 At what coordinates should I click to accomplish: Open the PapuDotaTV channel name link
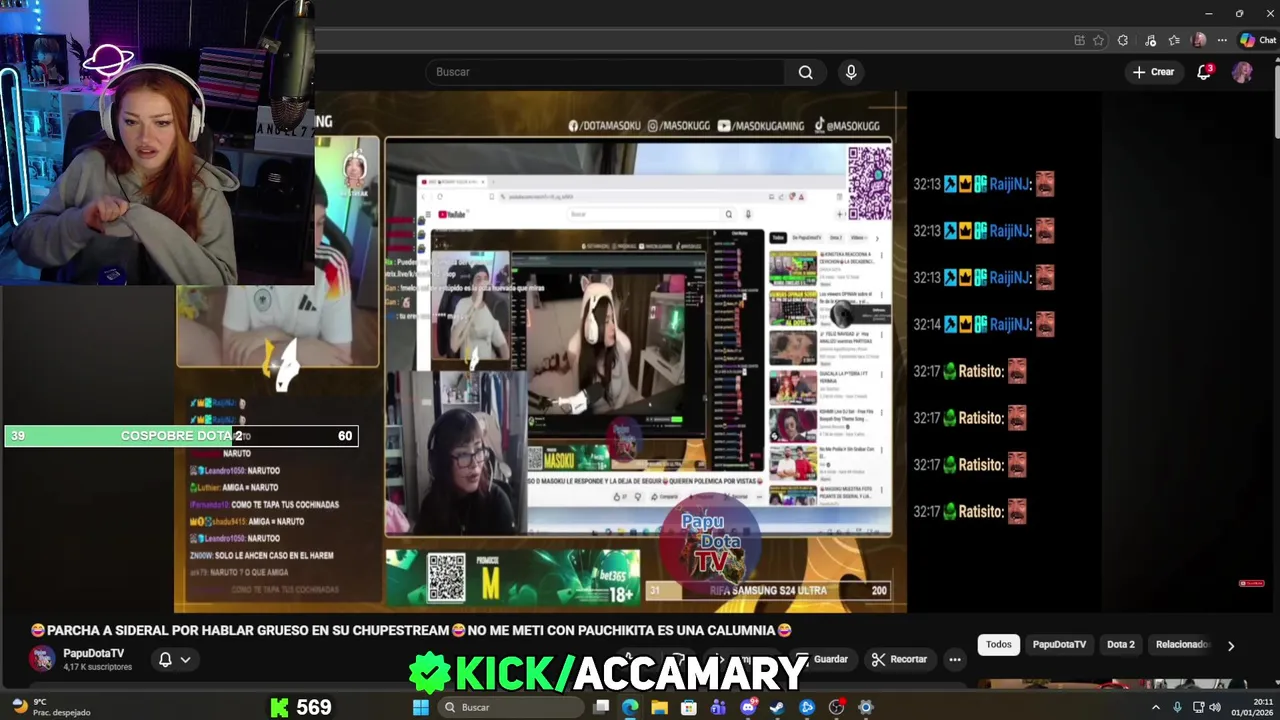(94, 653)
